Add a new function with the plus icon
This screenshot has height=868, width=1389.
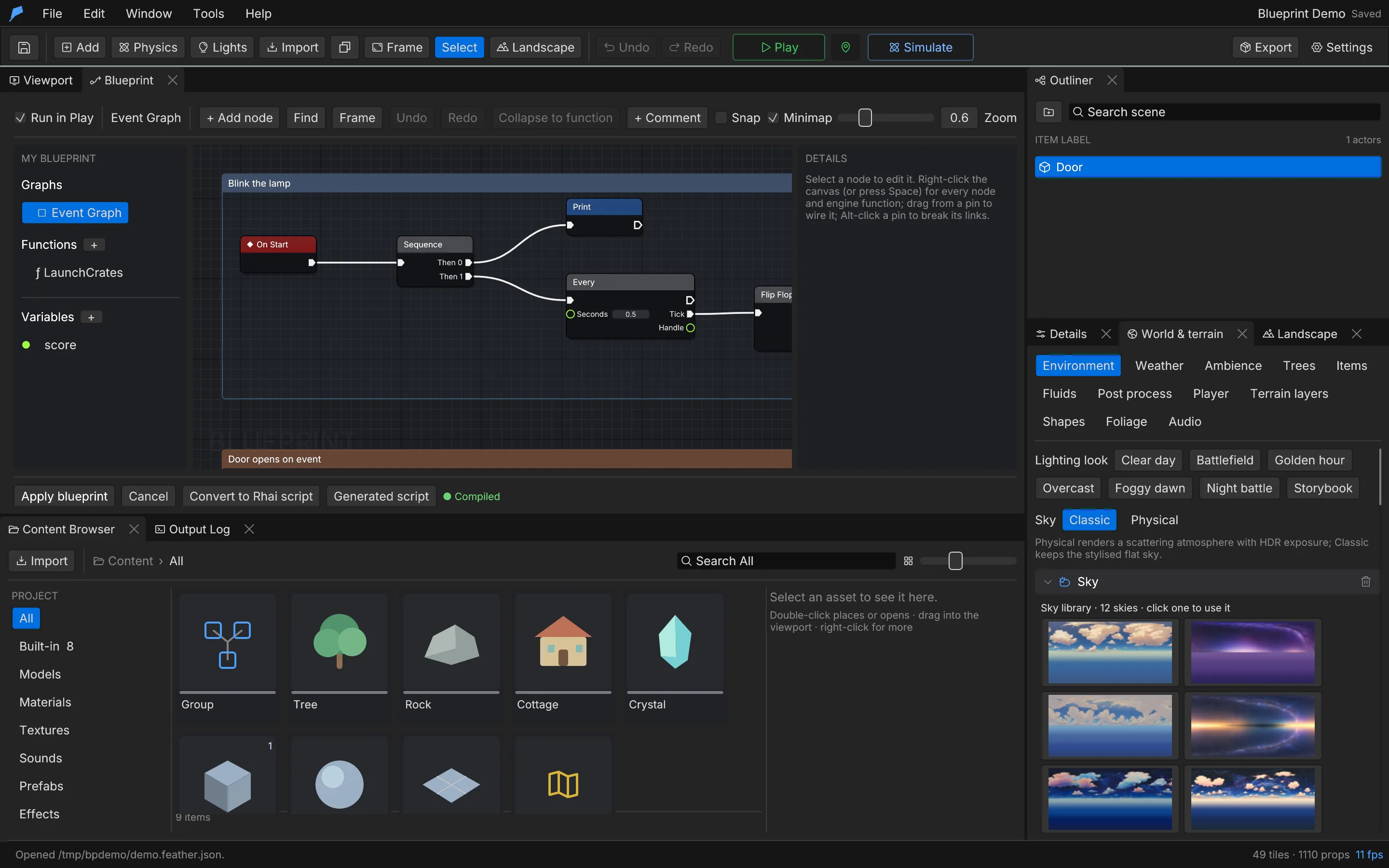point(94,245)
